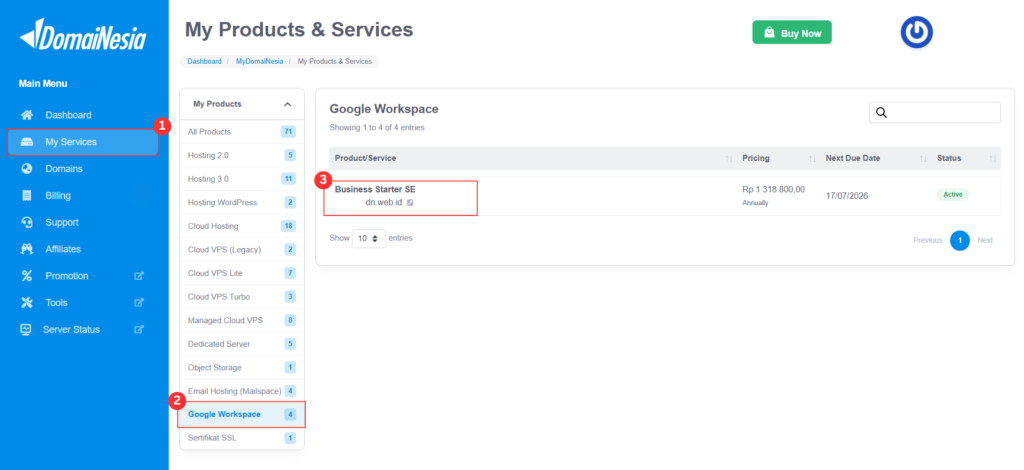Click external-link icon beside Tools
Viewport: 1024px width, 470px height.
click(x=138, y=302)
